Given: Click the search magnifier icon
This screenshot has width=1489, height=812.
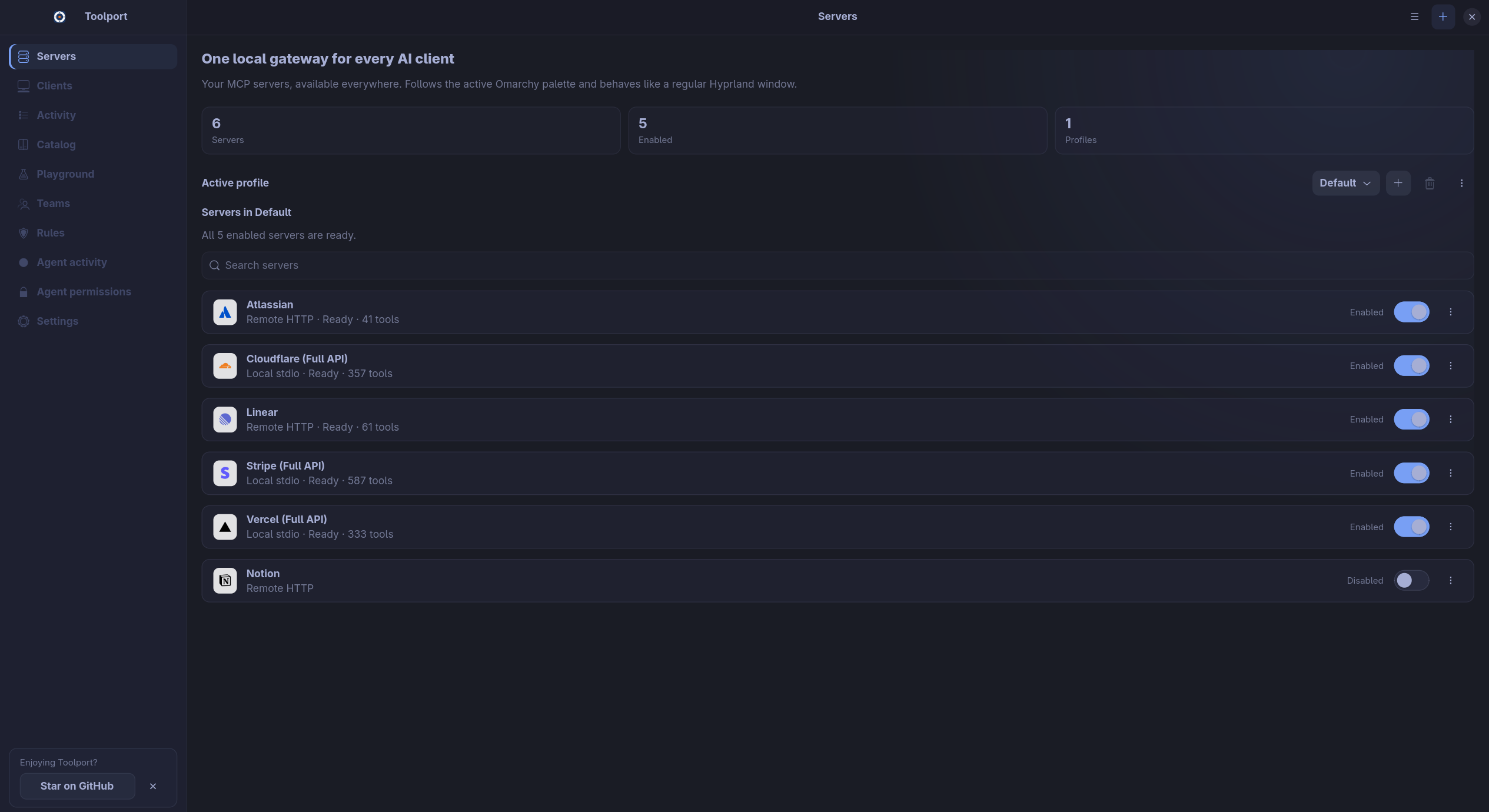Looking at the screenshot, I should tap(215, 265).
